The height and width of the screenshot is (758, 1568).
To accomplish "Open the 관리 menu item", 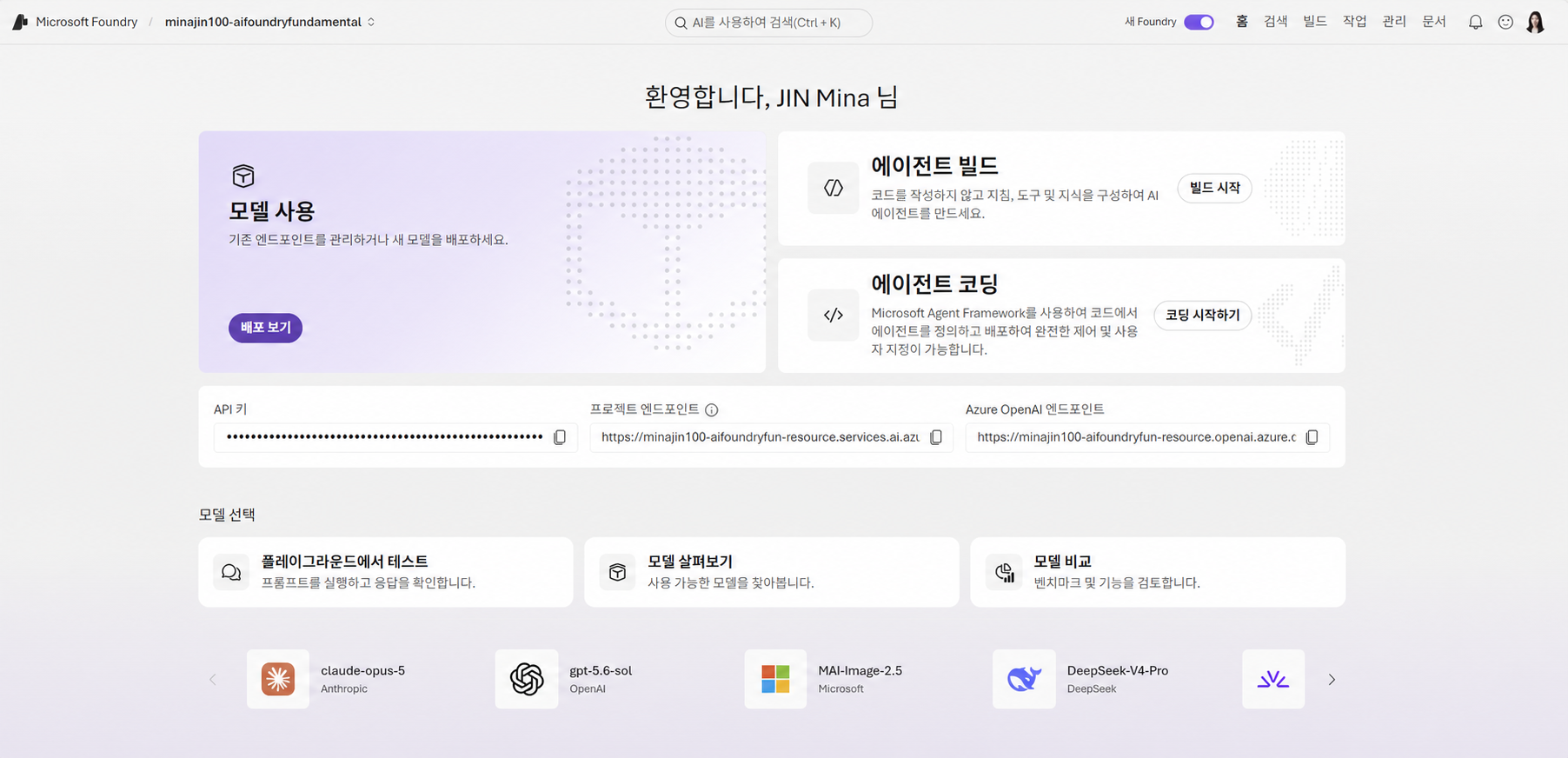I will click(x=1394, y=22).
